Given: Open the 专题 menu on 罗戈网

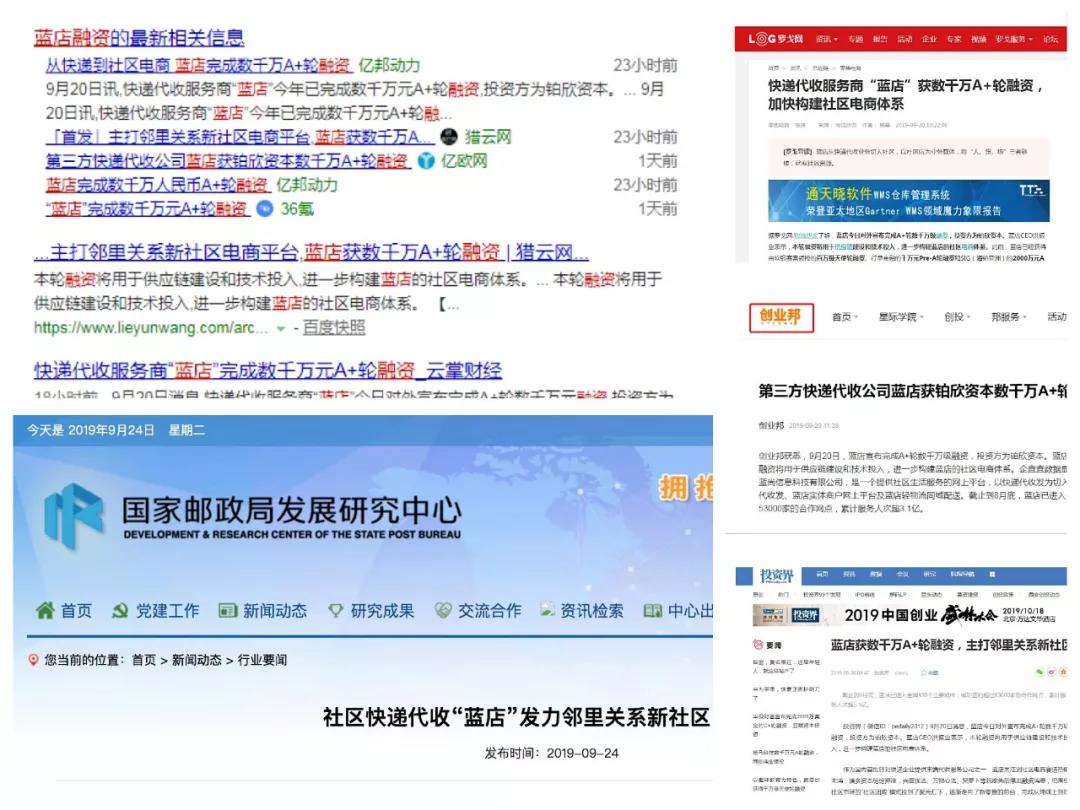Looking at the screenshot, I should tap(855, 39).
